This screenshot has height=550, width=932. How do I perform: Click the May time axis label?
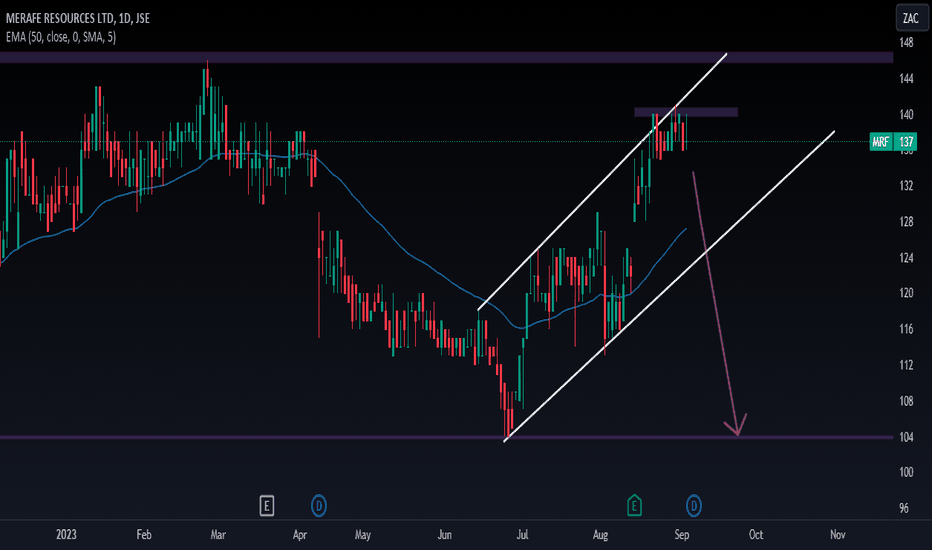coord(363,534)
